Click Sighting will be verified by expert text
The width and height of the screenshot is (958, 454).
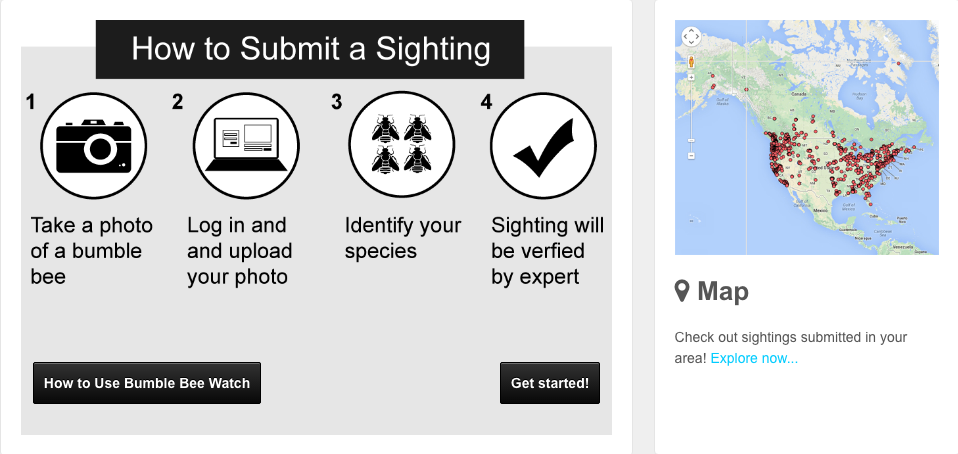click(x=547, y=251)
